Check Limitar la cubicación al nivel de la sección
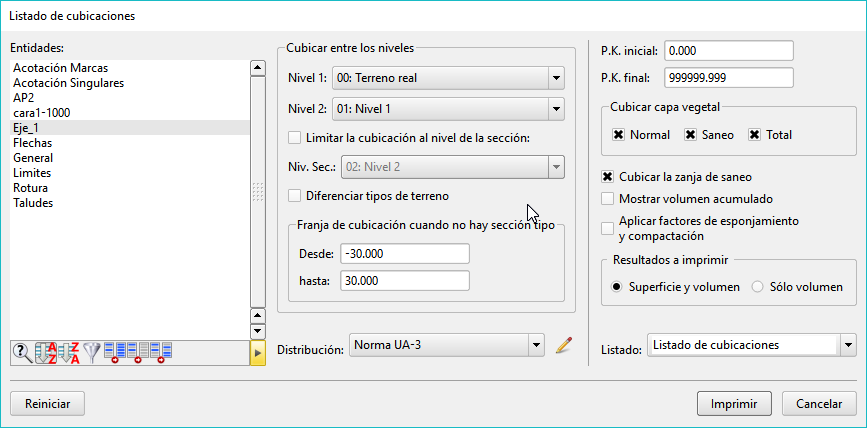 tap(295, 138)
